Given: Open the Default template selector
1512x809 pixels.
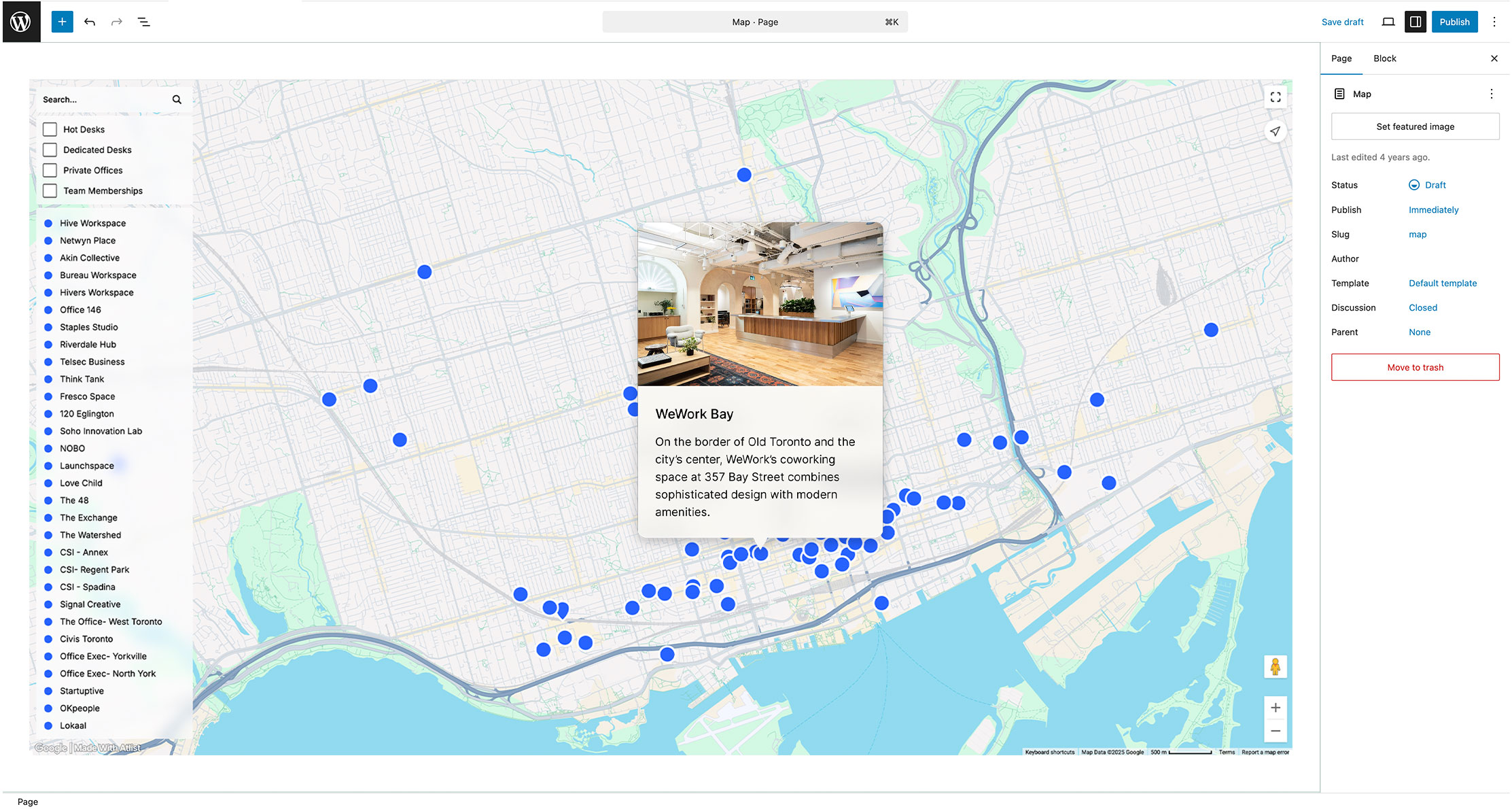Looking at the screenshot, I should point(1442,283).
